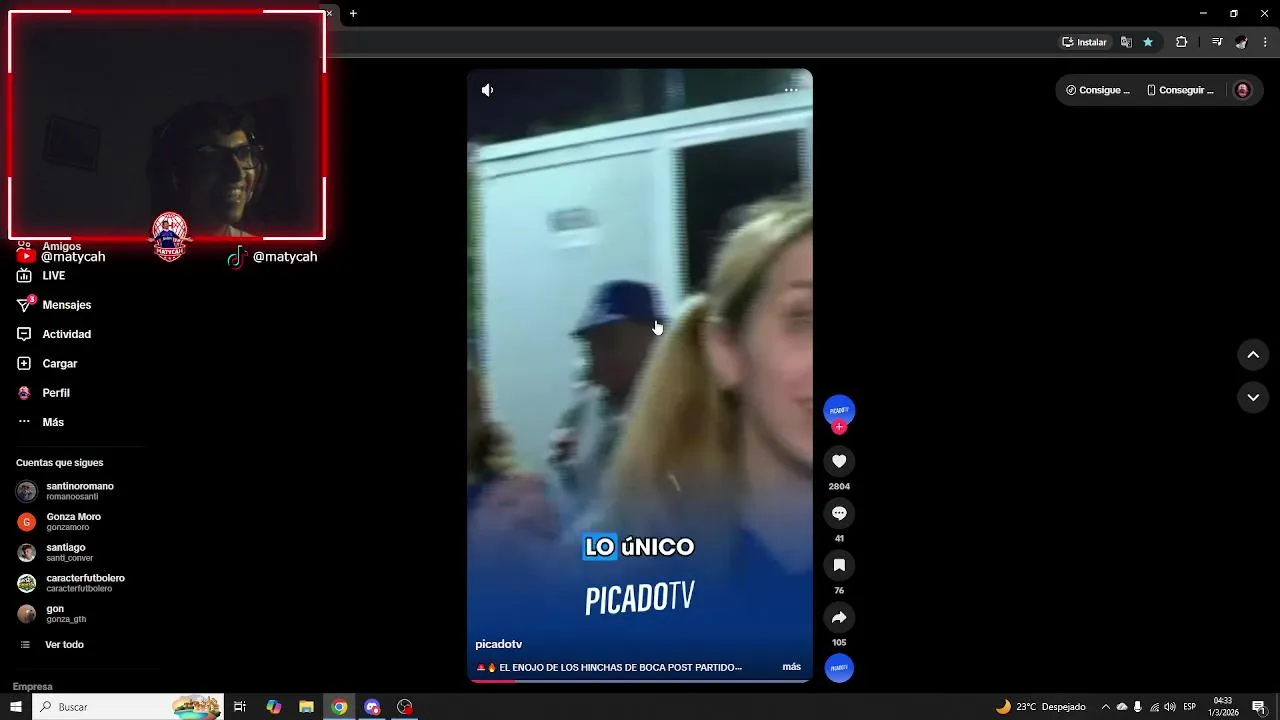The height and width of the screenshot is (720, 1280).
Task: Show hidden system tray icons
Action: [1105, 707]
